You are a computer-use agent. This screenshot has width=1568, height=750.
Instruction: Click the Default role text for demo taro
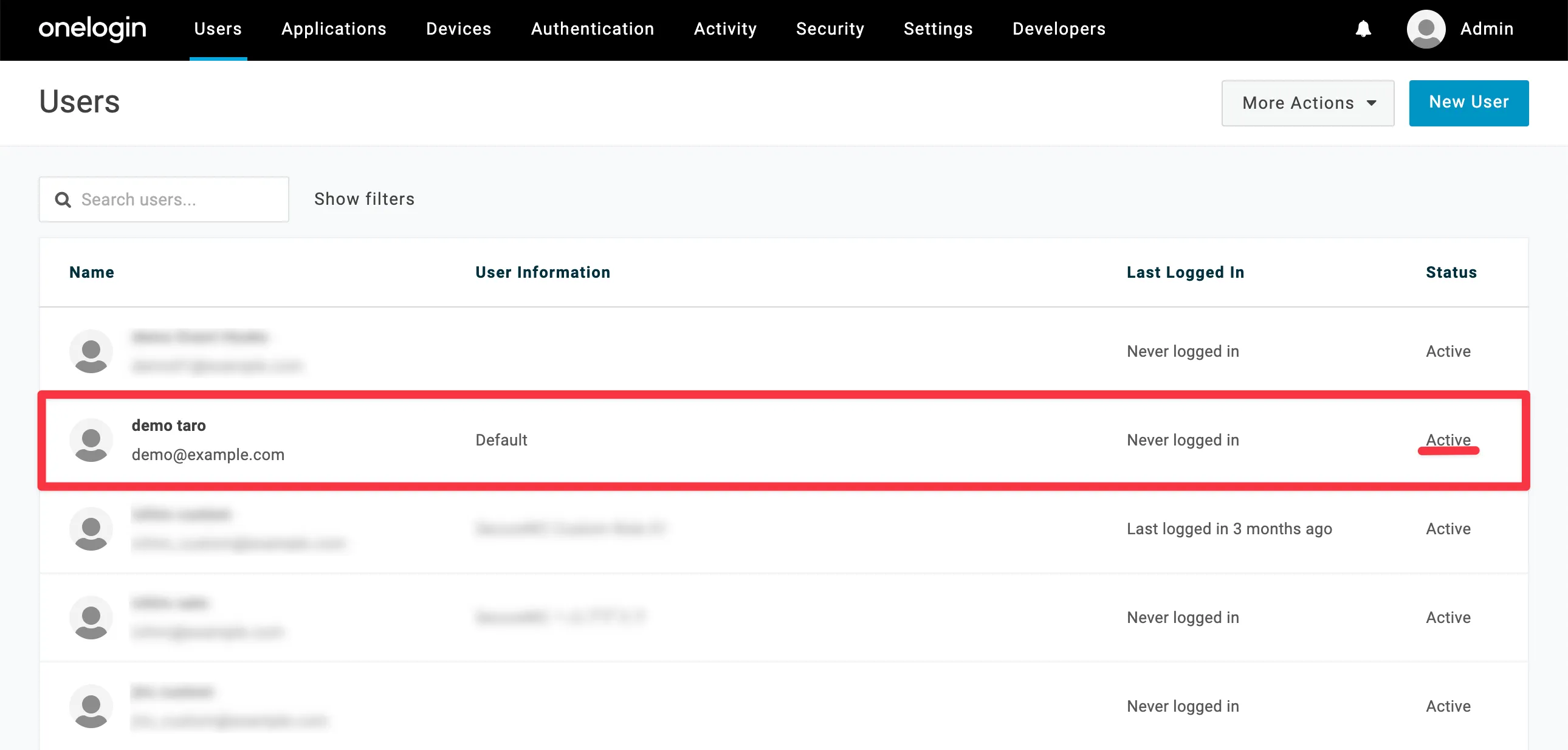[501, 440]
